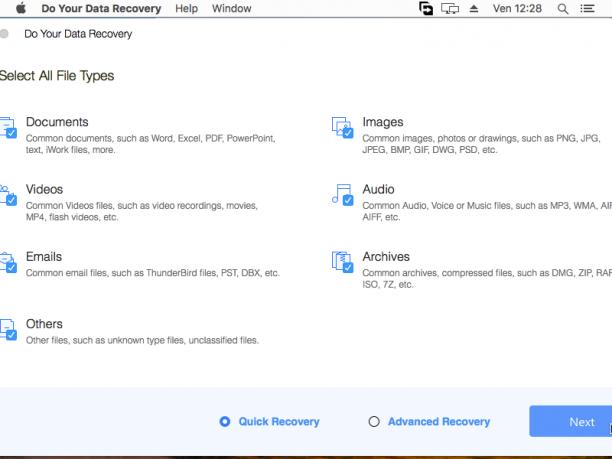This screenshot has height=459, width=612.
Task: Click the display mirroring icon in menu bar
Action: tap(450, 9)
